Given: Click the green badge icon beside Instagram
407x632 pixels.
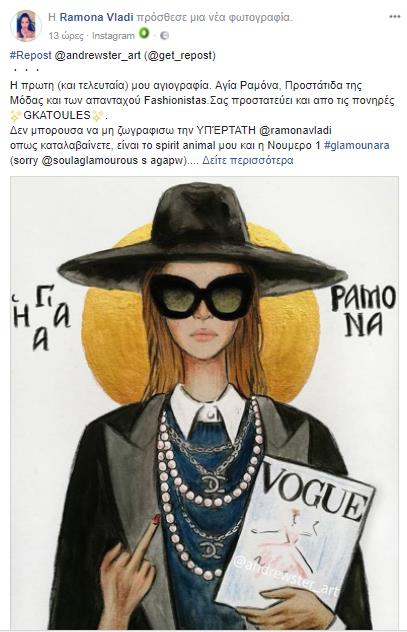Looking at the screenshot, I should tap(144, 33).
